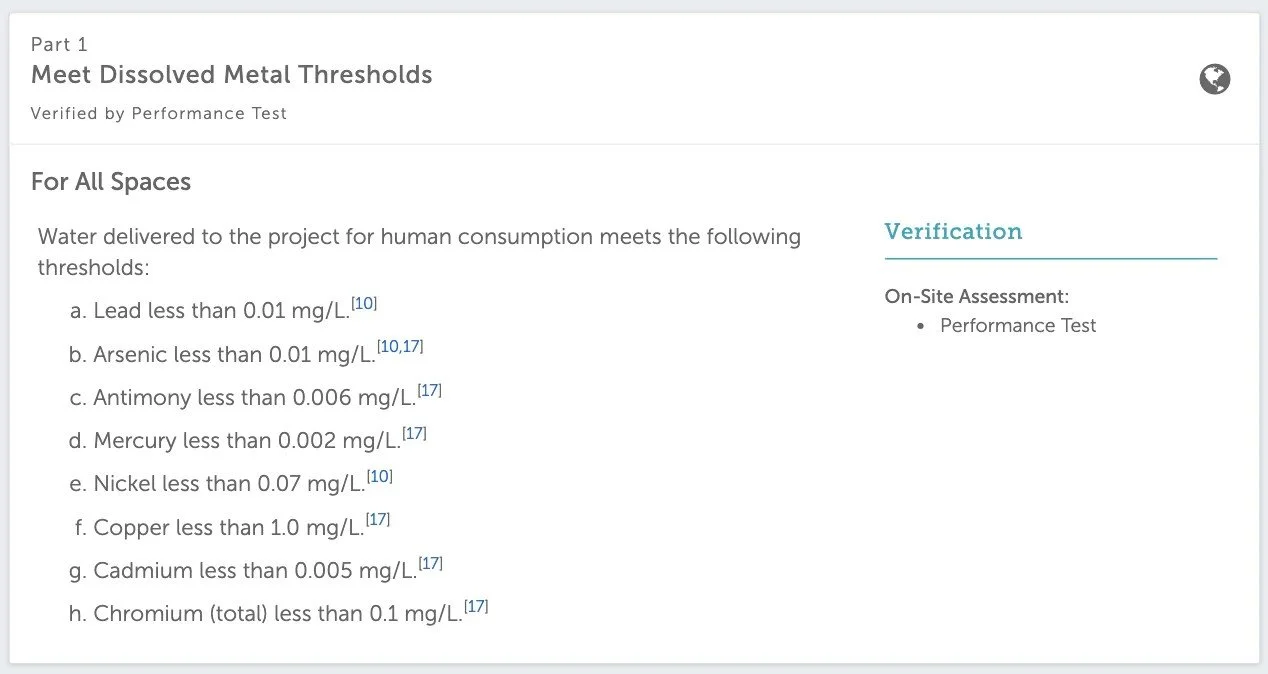This screenshot has width=1268, height=674.
Task: Click the 'Meet Dissolved Metal Thresholds' title
Action: coord(232,75)
